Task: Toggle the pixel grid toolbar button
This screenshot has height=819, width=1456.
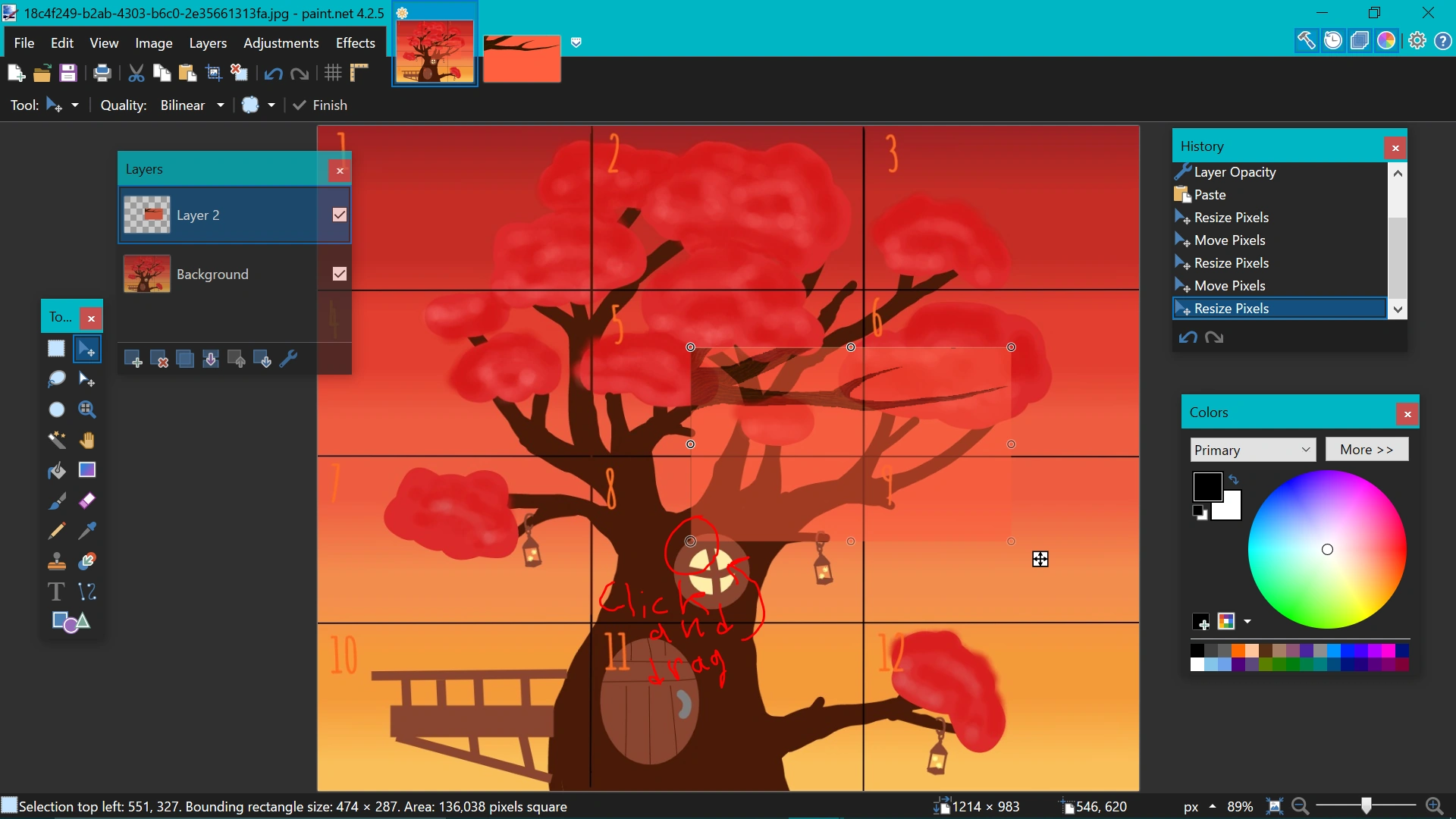Action: coord(333,73)
